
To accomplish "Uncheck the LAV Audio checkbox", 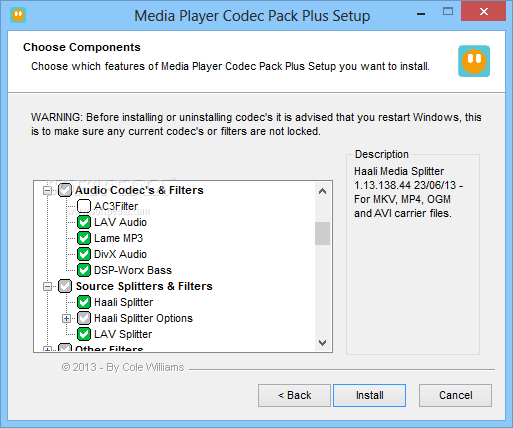I will (84, 222).
